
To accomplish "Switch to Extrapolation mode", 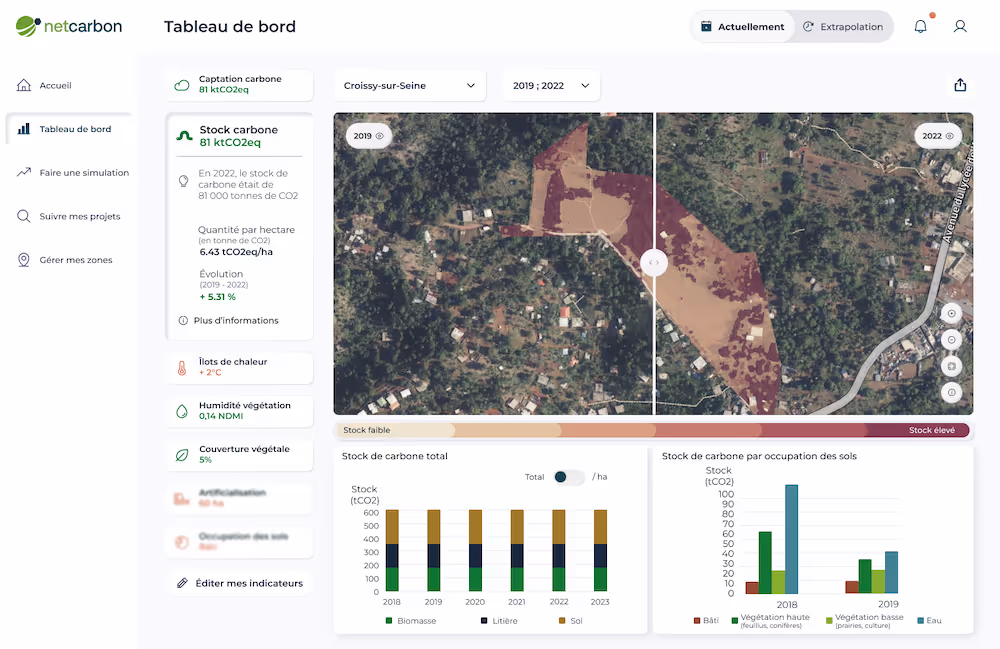I will tap(843, 27).
